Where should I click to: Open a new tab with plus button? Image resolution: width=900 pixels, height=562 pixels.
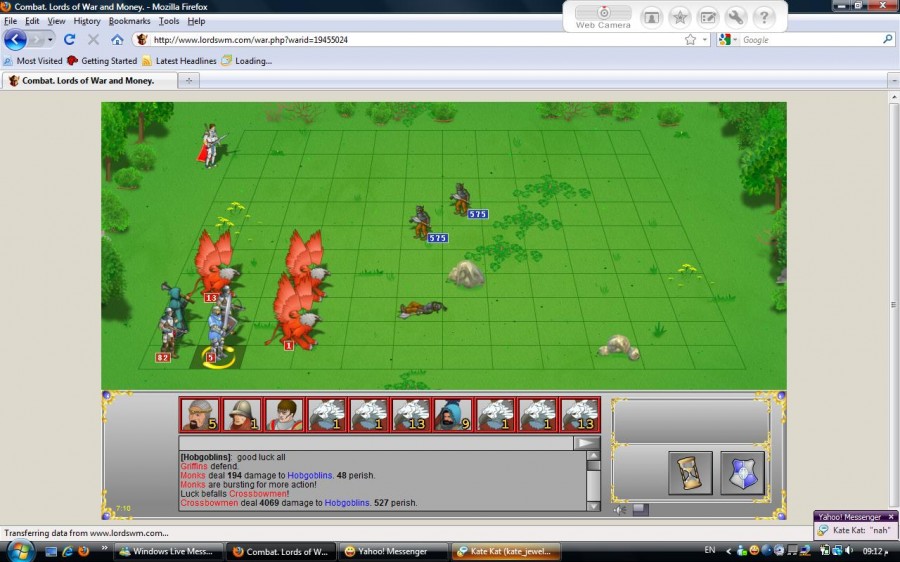pos(189,81)
